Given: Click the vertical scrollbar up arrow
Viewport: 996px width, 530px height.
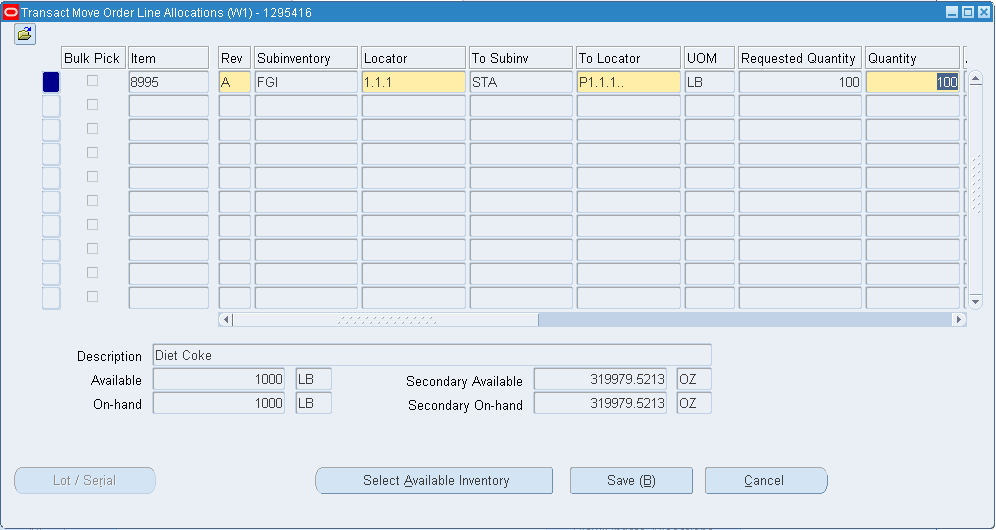Looking at the screenshot, I should [975, 79].
